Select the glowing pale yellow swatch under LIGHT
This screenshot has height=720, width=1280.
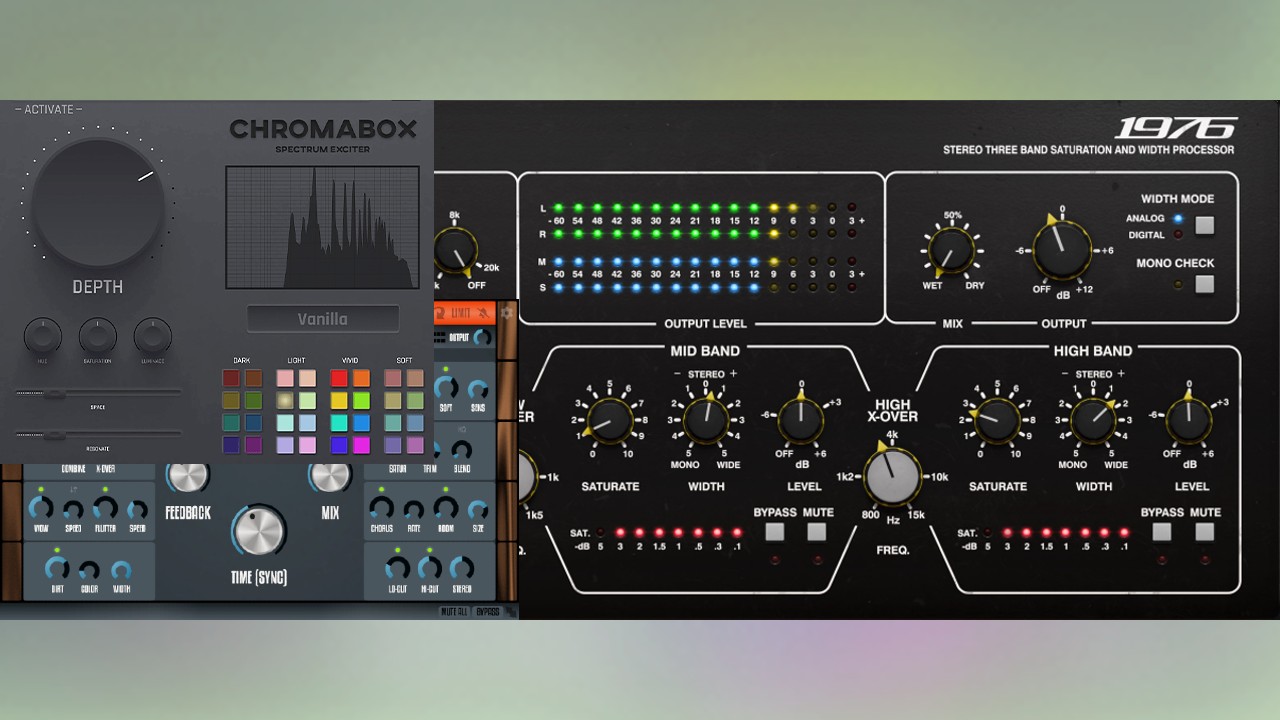pos(285,401)
